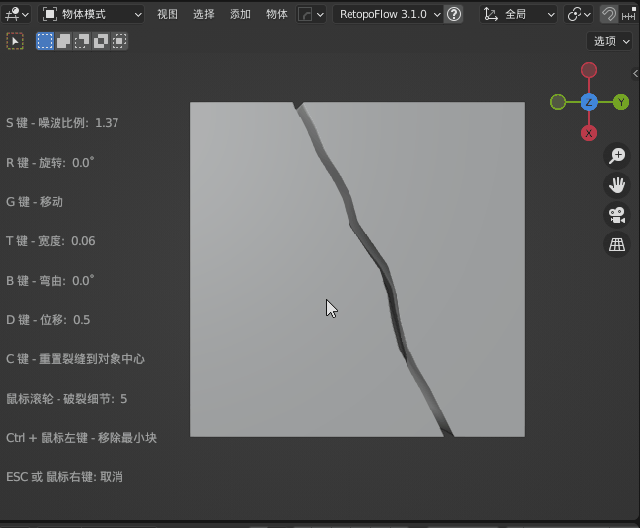This screenshot has width=640, height=528.
Task: Switch perspective/orthographic grid icon
Action: 617,244
